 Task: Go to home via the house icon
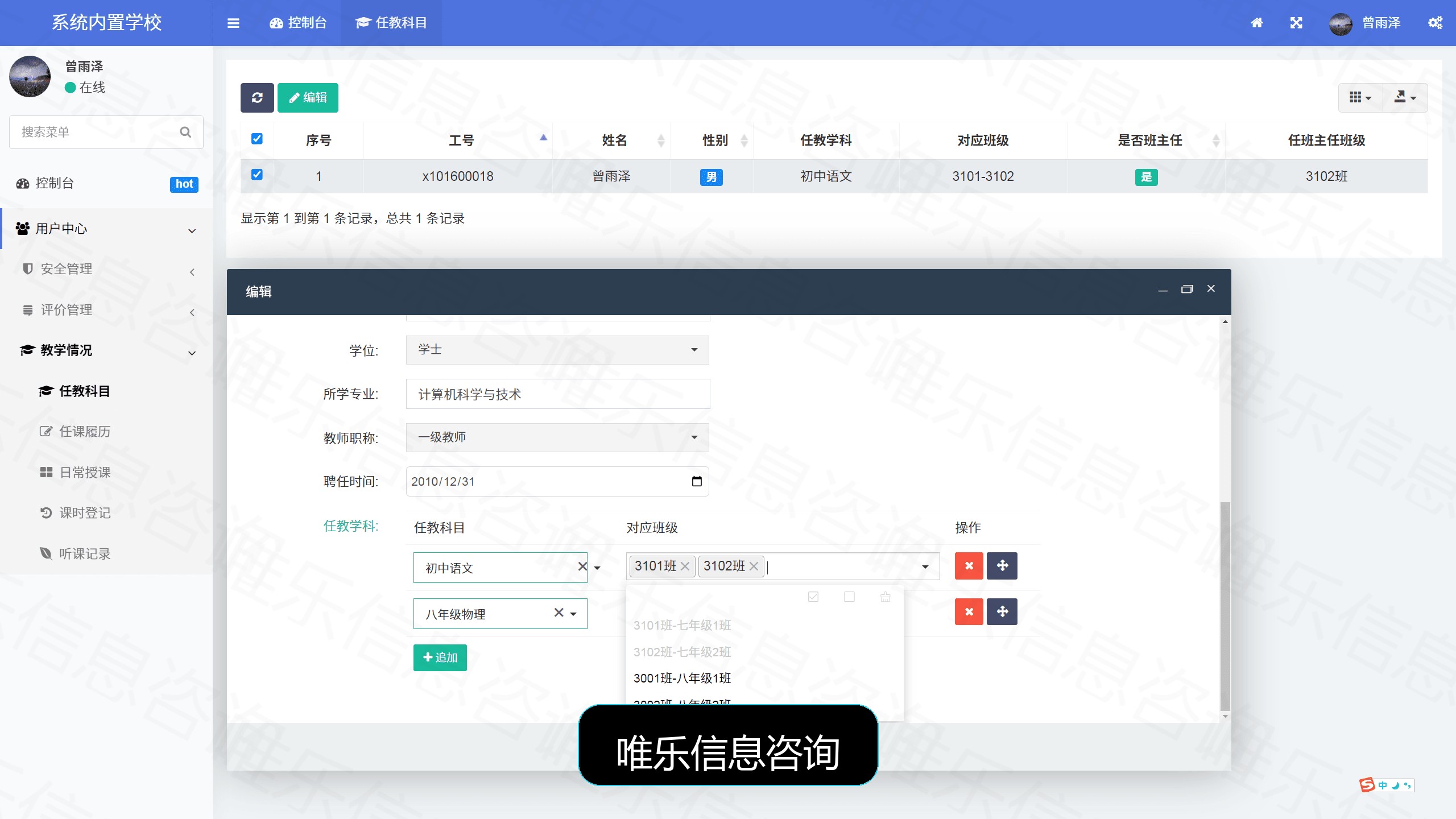(1257, 23)
